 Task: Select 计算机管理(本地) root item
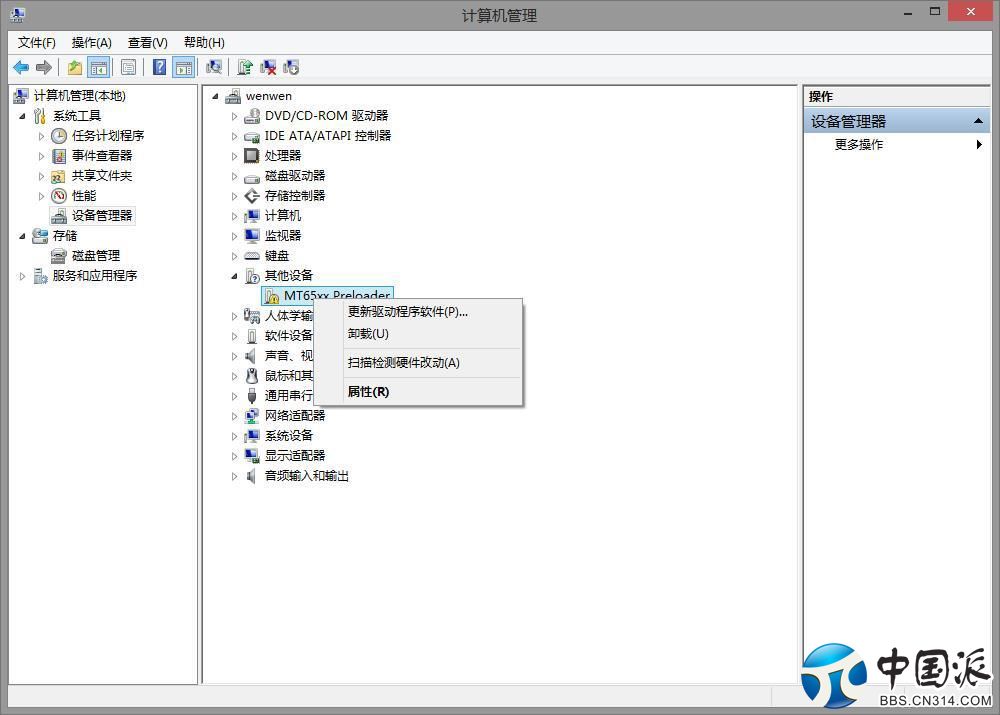click(79, 96)
